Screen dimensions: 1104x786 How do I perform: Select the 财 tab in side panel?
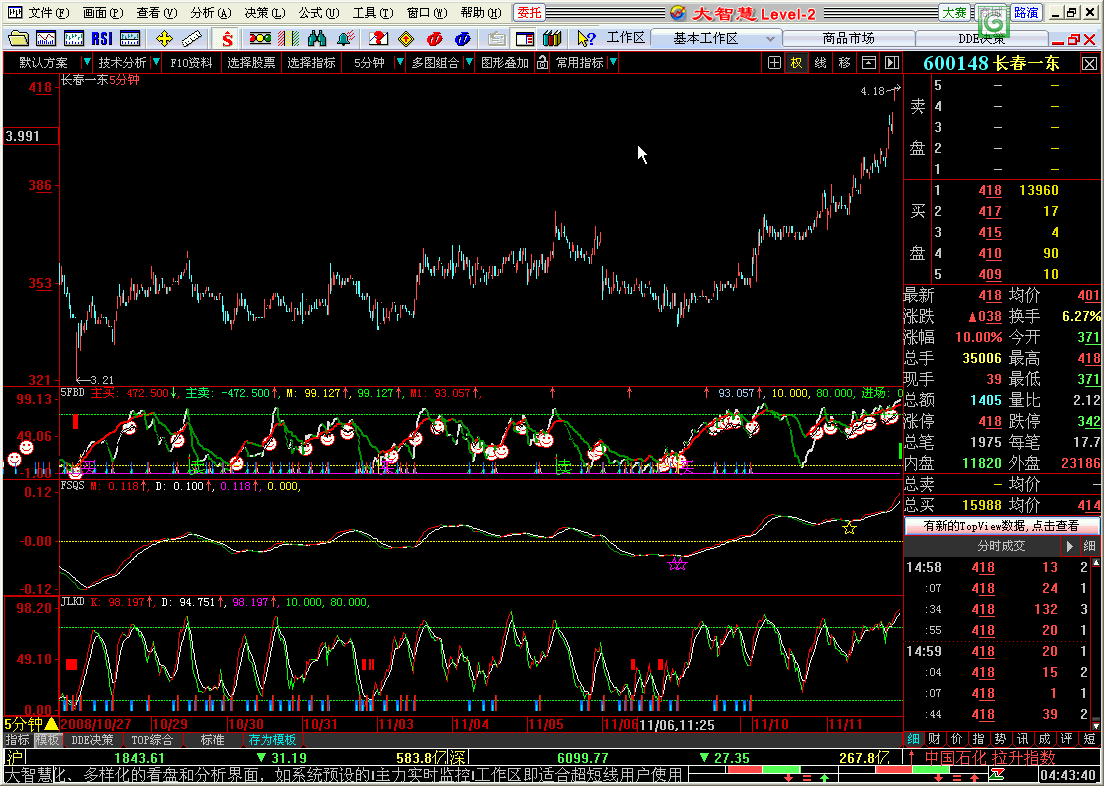(933, 739)
